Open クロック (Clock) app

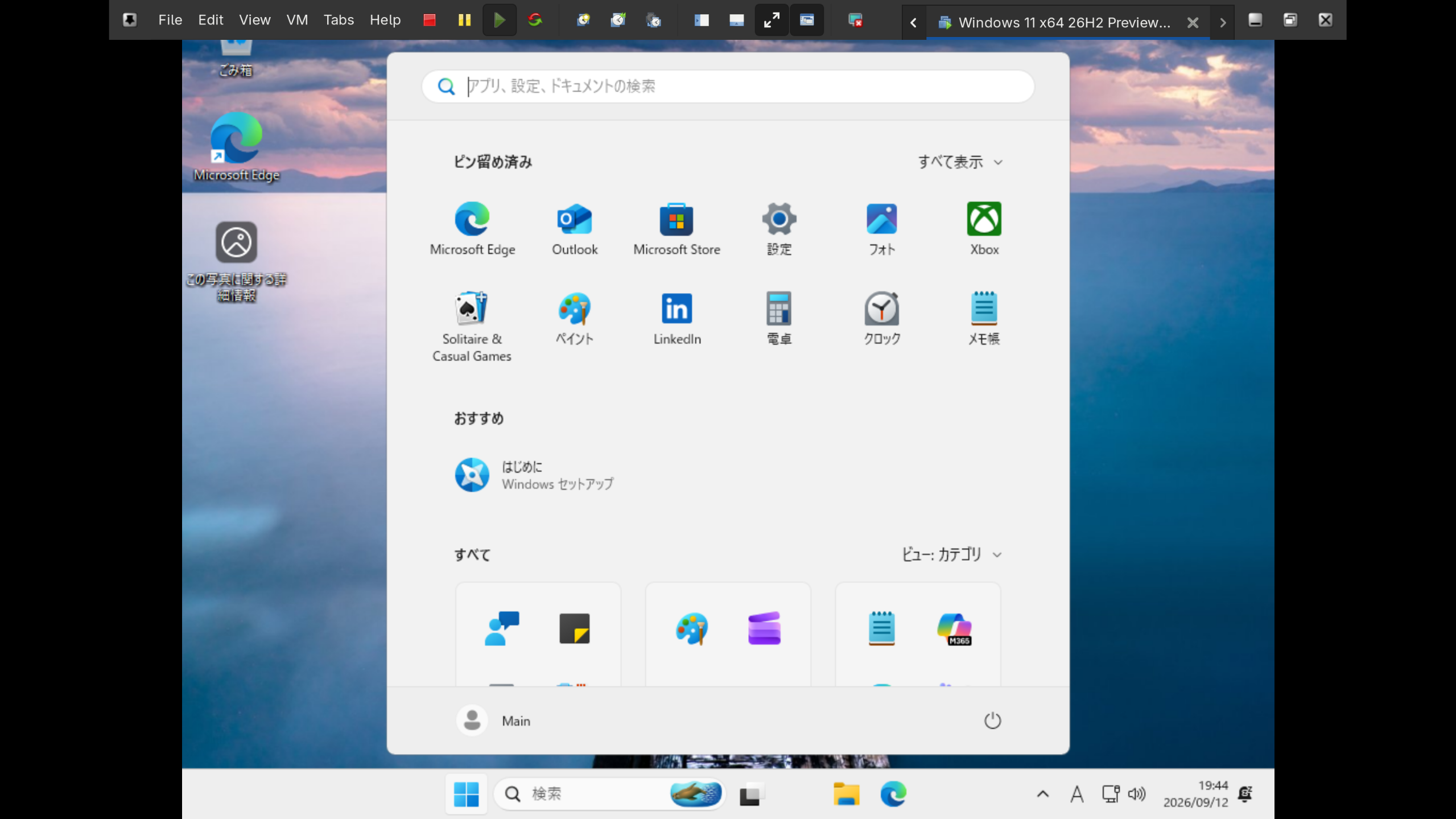pyautogui.click(x=881, y=319)
